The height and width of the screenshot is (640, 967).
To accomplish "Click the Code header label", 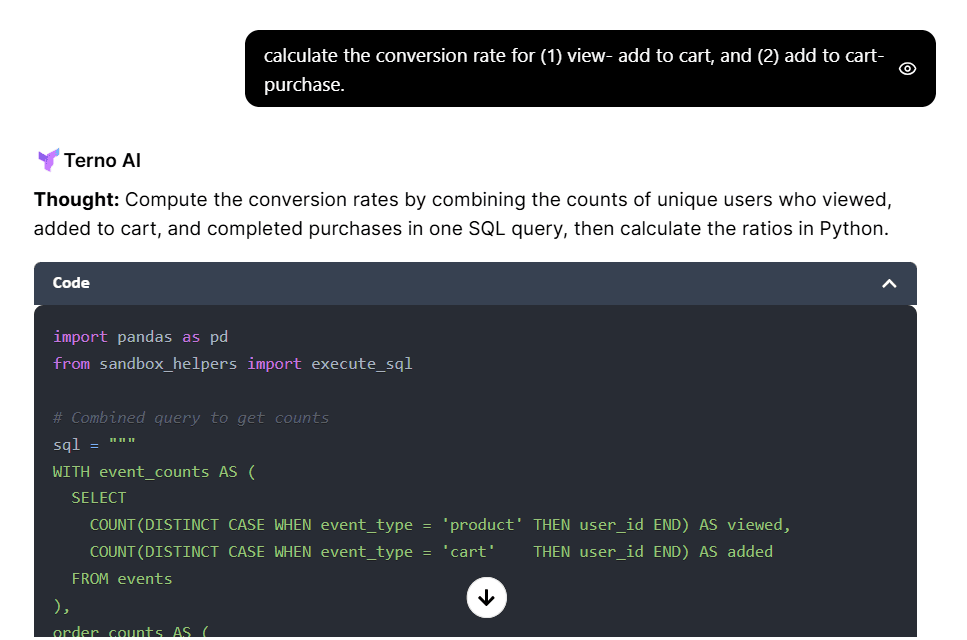I will [x=71, y=283].
